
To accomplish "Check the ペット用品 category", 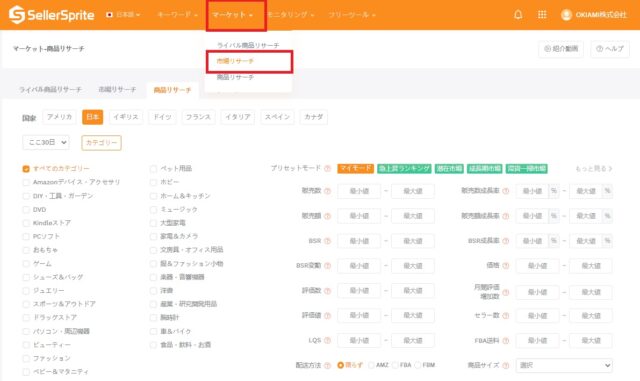I will (153, 169).
